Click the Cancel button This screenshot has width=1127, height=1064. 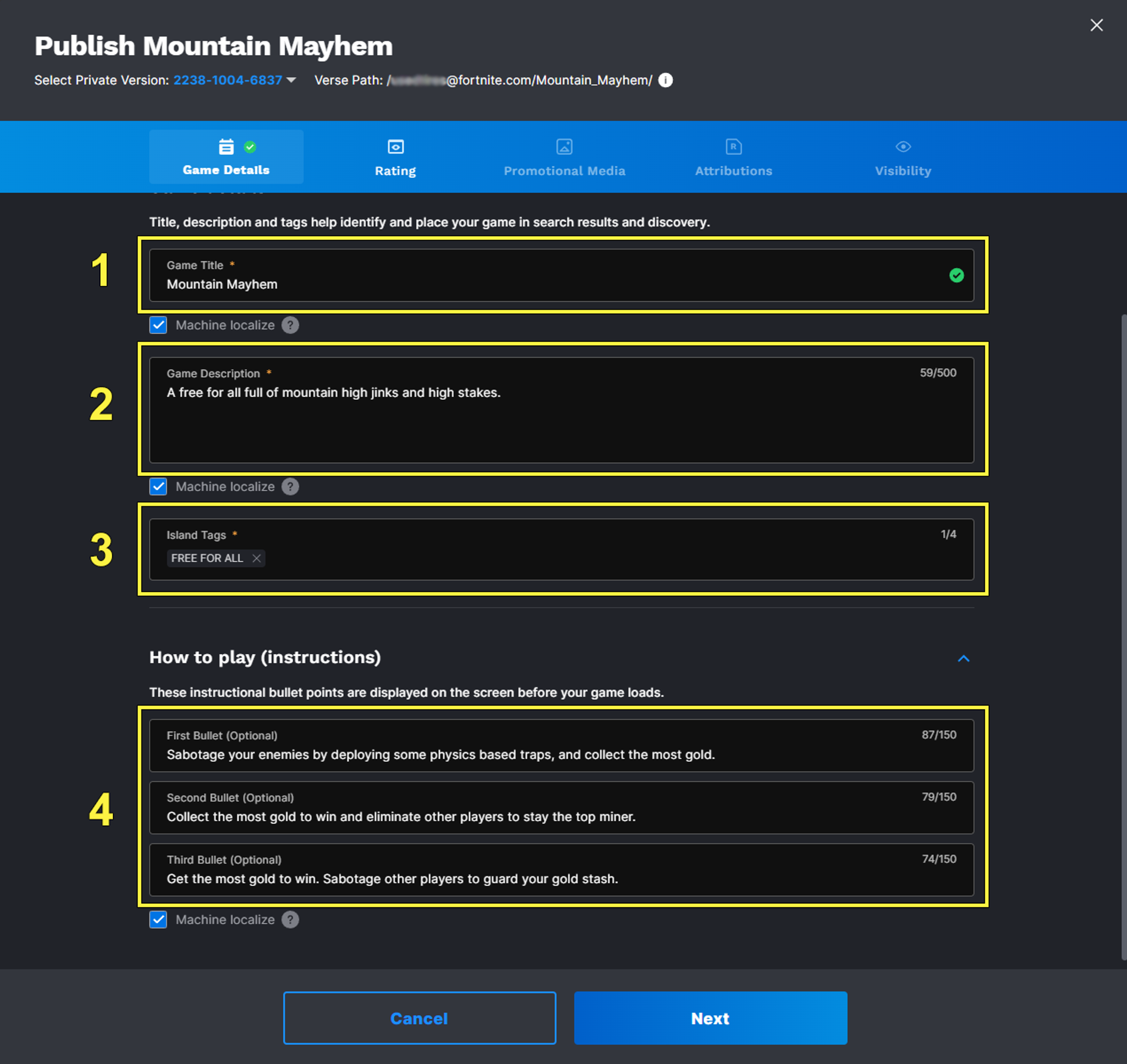pyautogui.click(x=419, y=1018)
